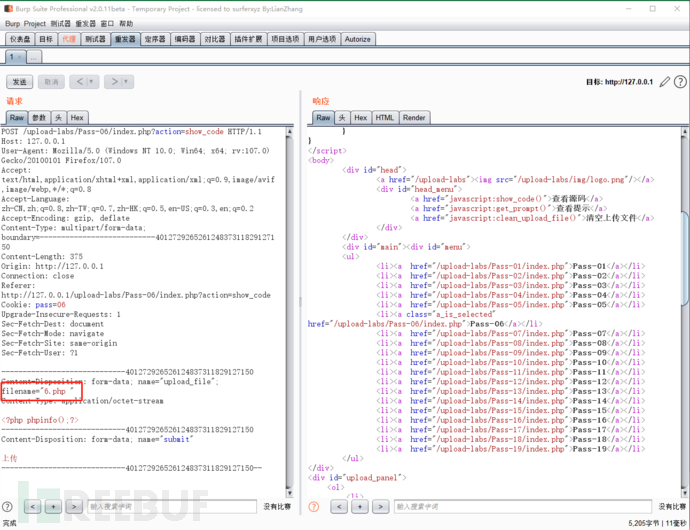This screenshot has height=530, width=690.
Task: Open the 帮助 (Help) menu
Action: (125, 23)
